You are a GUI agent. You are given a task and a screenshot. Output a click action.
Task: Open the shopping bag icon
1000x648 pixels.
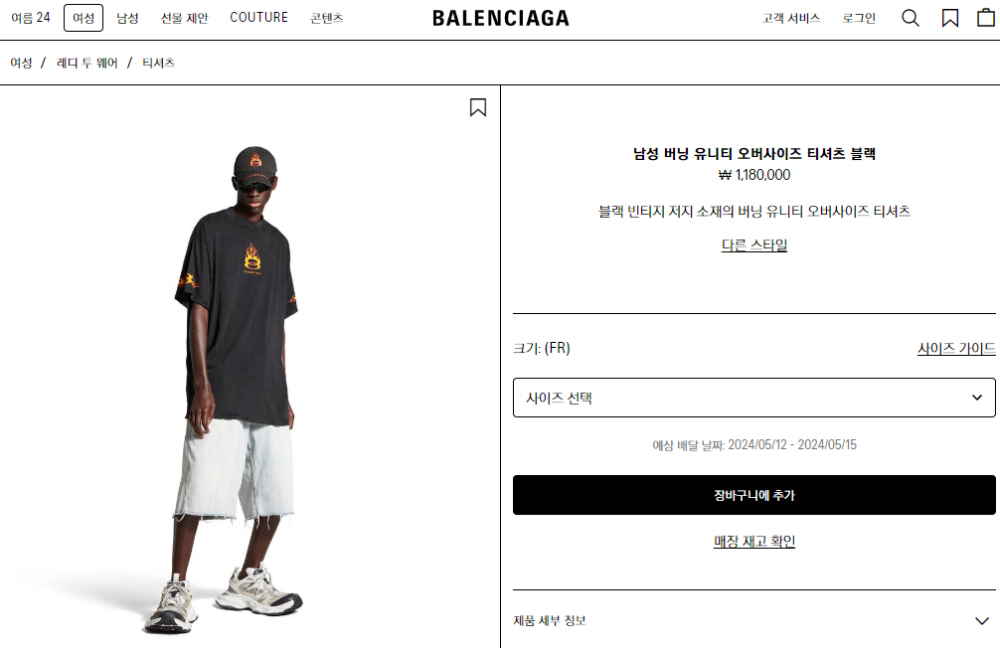(x=986, y=18)
